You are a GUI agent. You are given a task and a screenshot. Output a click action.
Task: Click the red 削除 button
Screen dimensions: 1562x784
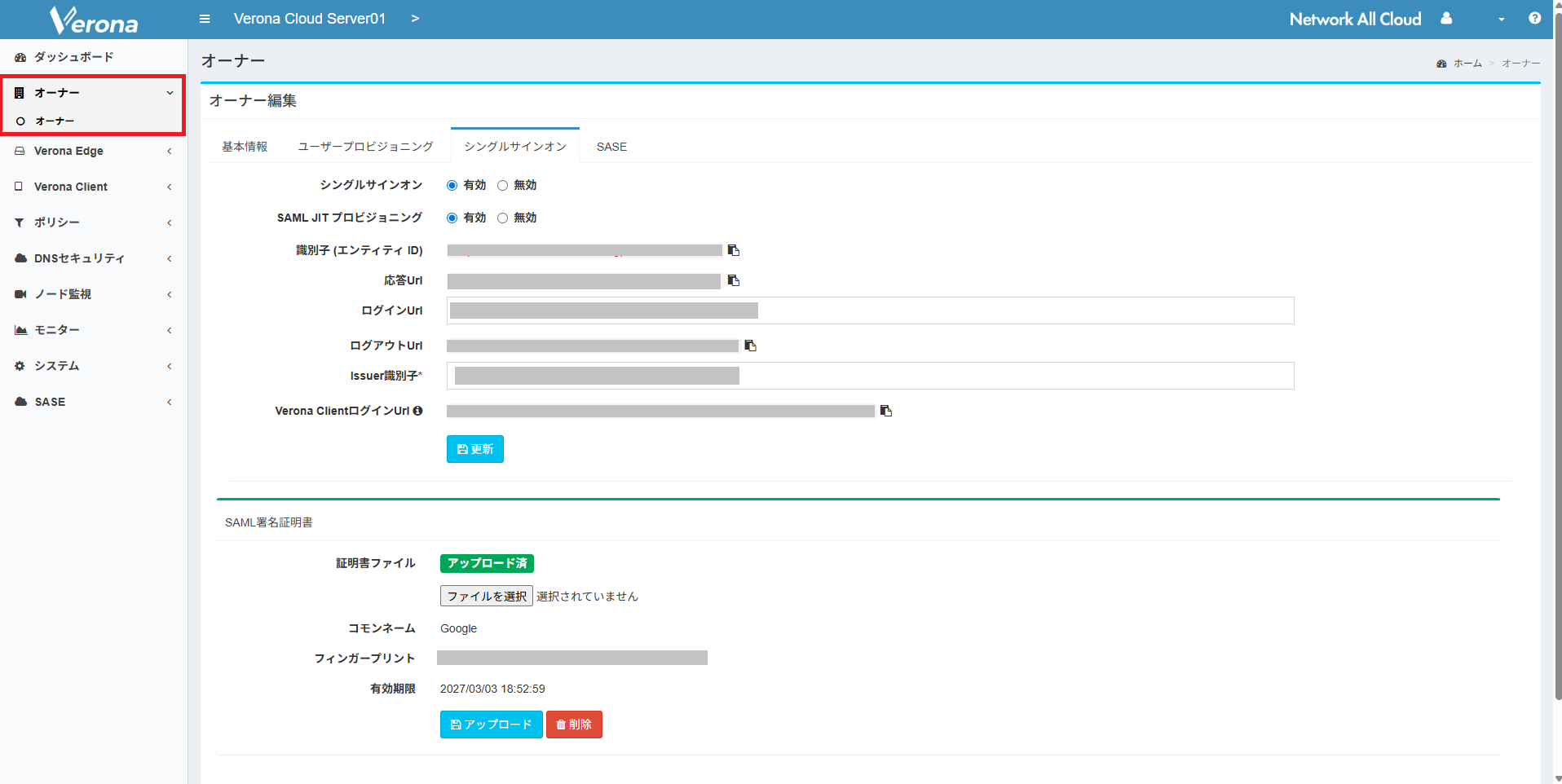(574, 725)
